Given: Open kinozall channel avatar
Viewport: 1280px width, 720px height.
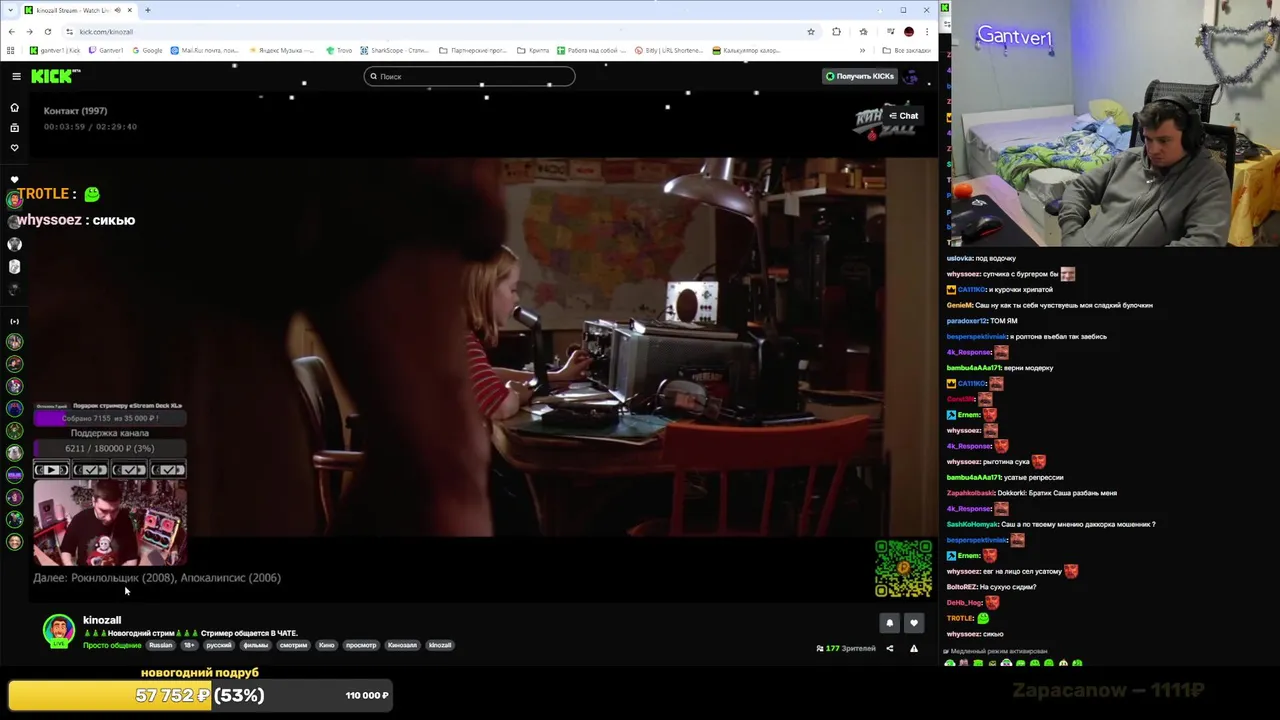Looking at the screenshot, I should [x=58, y=630].
